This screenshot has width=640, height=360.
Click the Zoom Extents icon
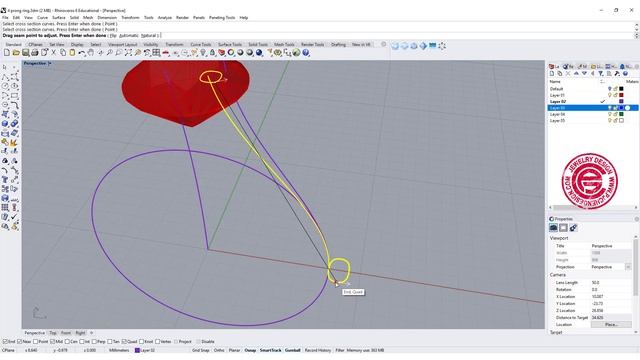point(128,53)
